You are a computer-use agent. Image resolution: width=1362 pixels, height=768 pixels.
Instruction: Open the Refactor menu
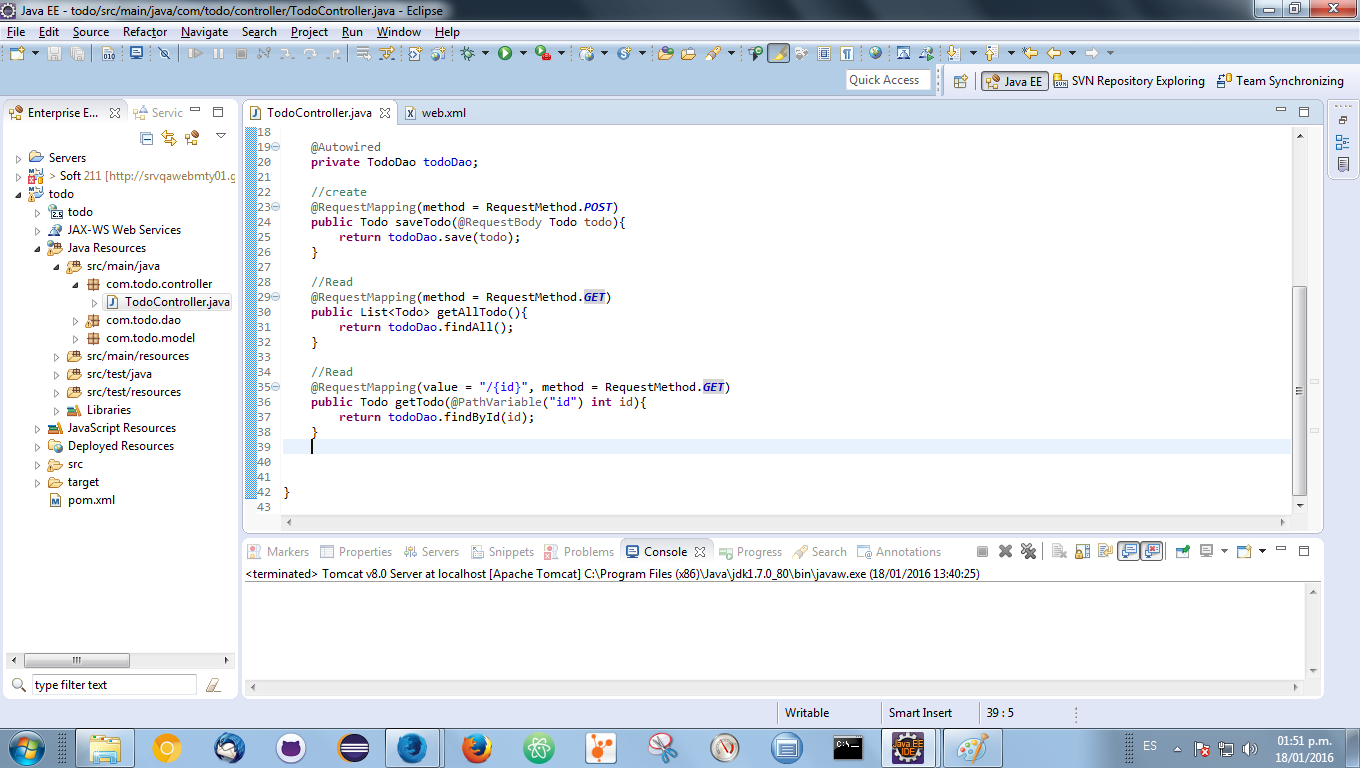click(145, 32)
